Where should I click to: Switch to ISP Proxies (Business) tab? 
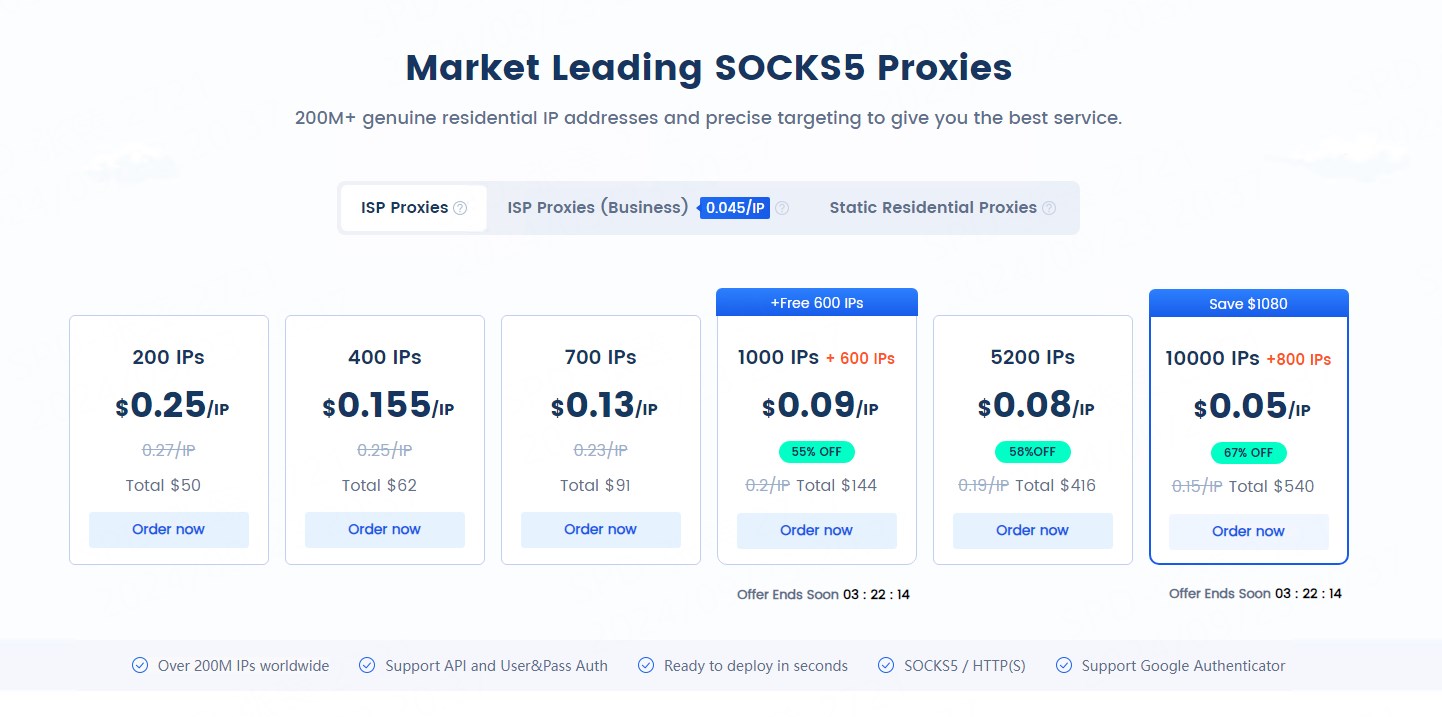(597, 208)
